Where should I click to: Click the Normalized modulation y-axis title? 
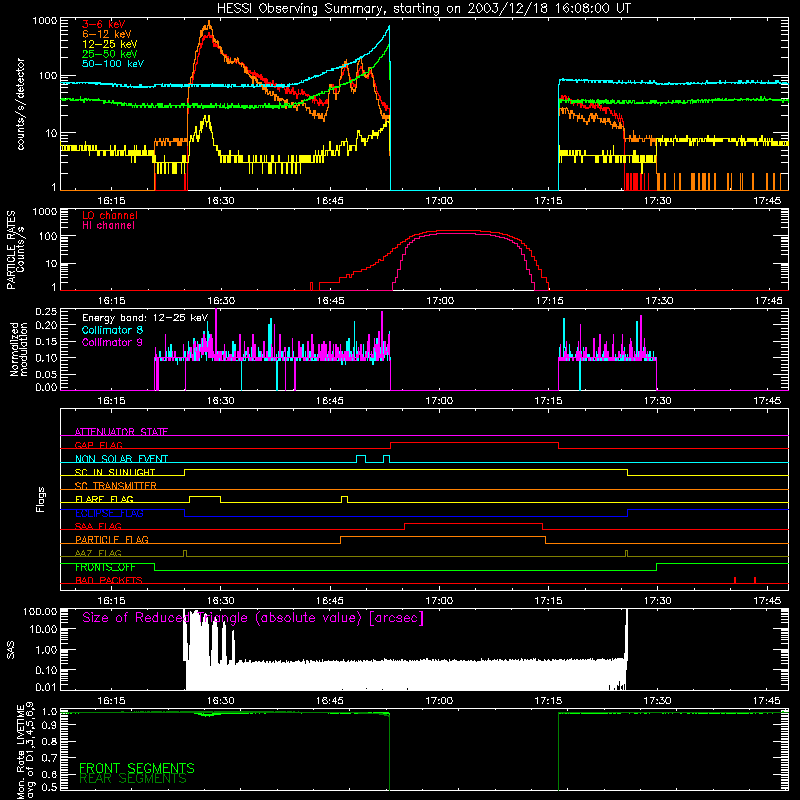click(x=19, y=349)
